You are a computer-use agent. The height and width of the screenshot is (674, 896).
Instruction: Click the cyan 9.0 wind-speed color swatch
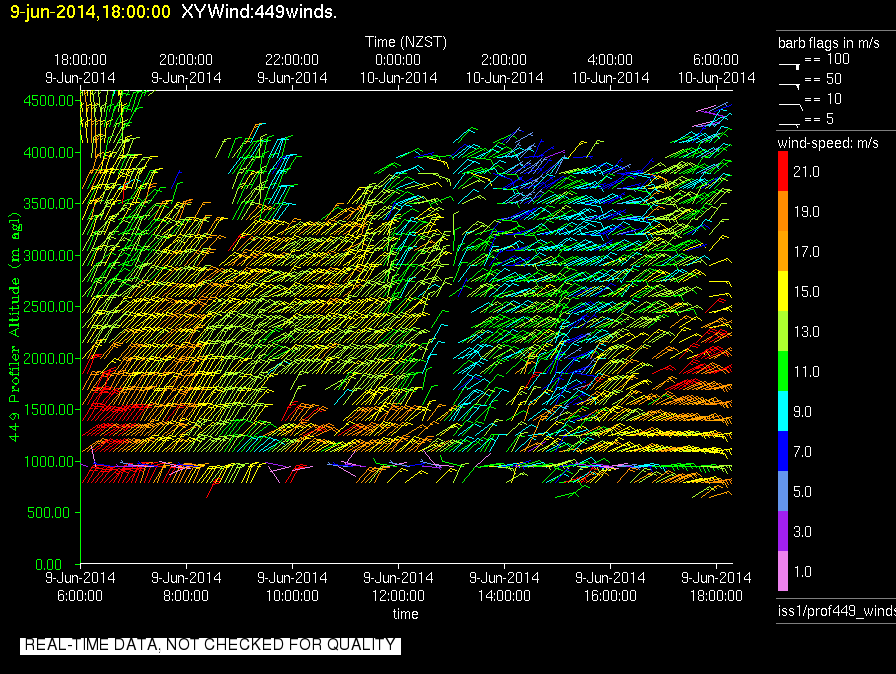point(783,411)
